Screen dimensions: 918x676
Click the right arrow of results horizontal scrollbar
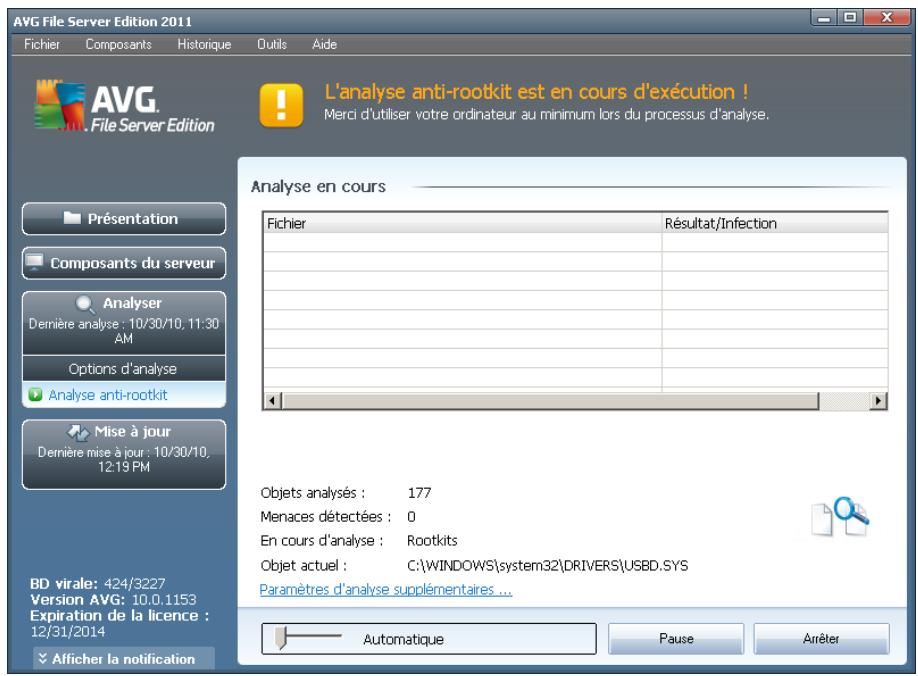click(878, 401)
